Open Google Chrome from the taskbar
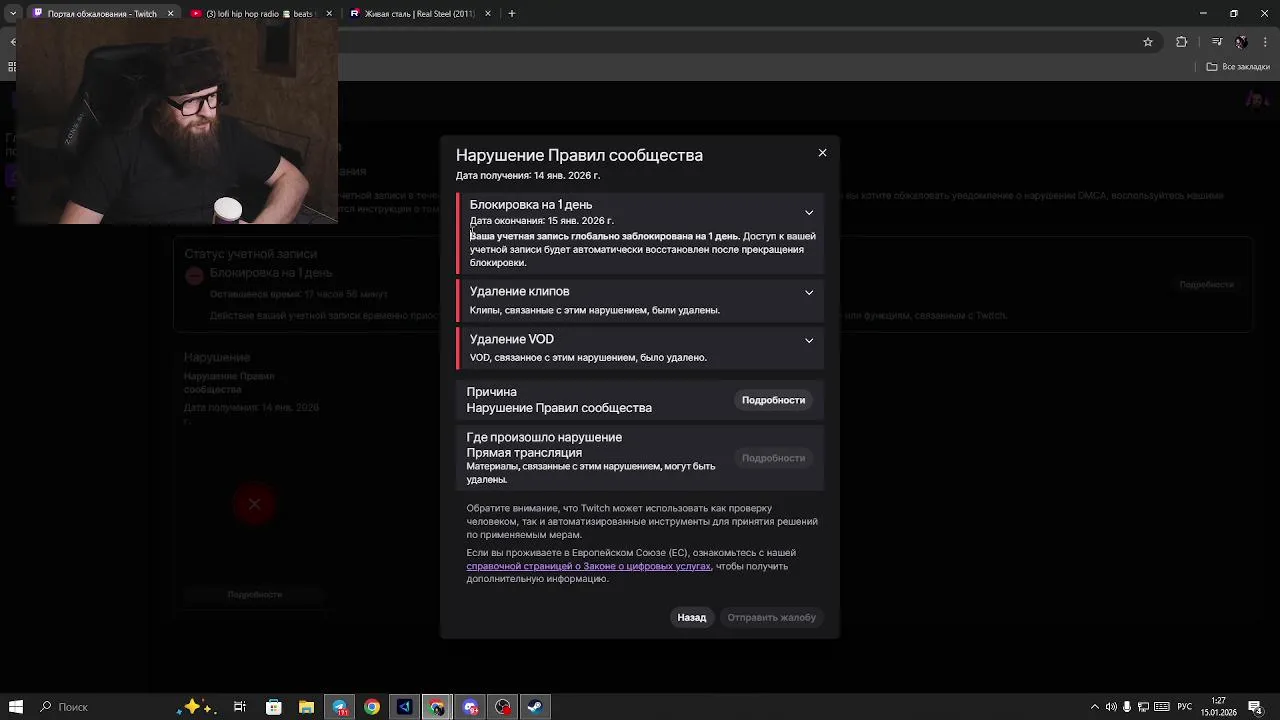1280x720 pixels. [372, 707]
